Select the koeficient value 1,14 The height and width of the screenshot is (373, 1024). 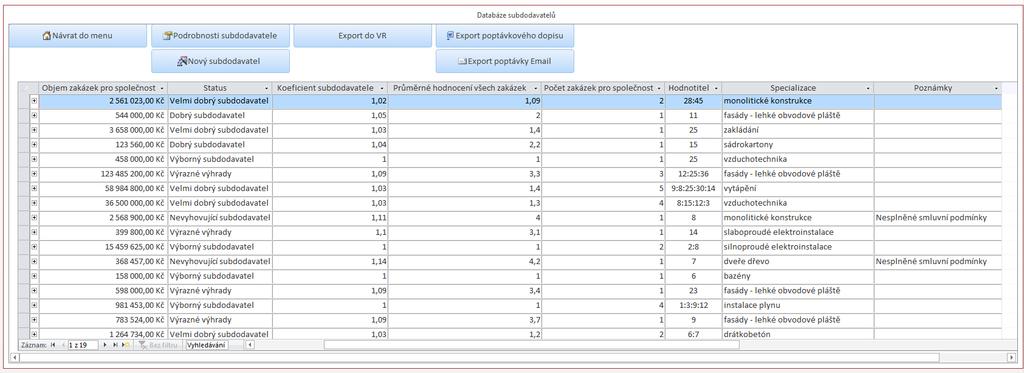pos(330,261)
